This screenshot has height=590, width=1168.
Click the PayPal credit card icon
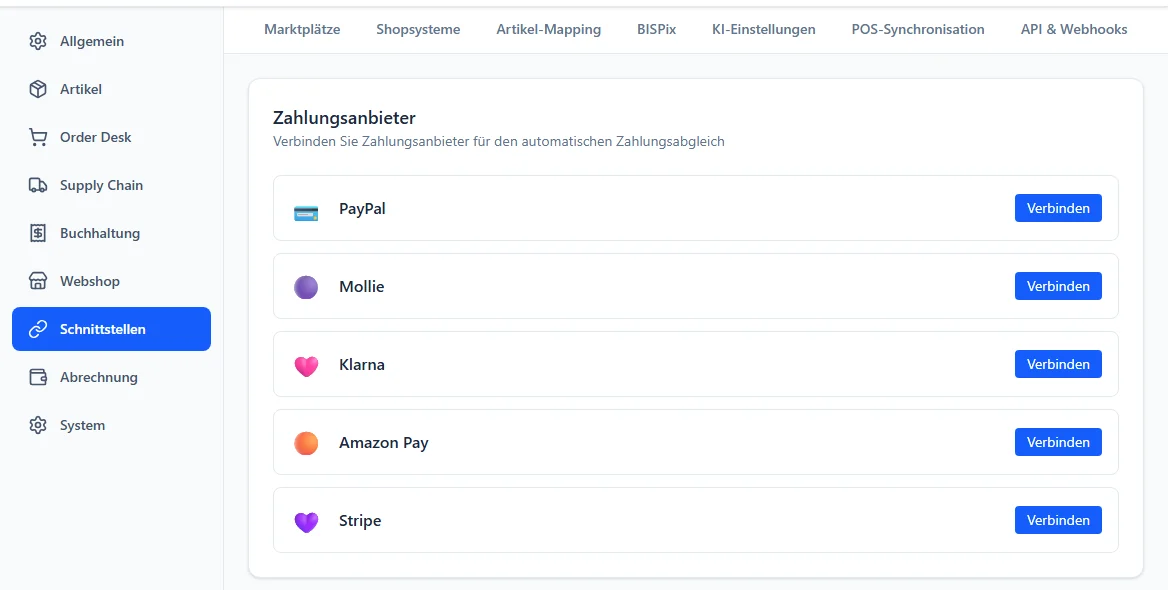point(306,213)
